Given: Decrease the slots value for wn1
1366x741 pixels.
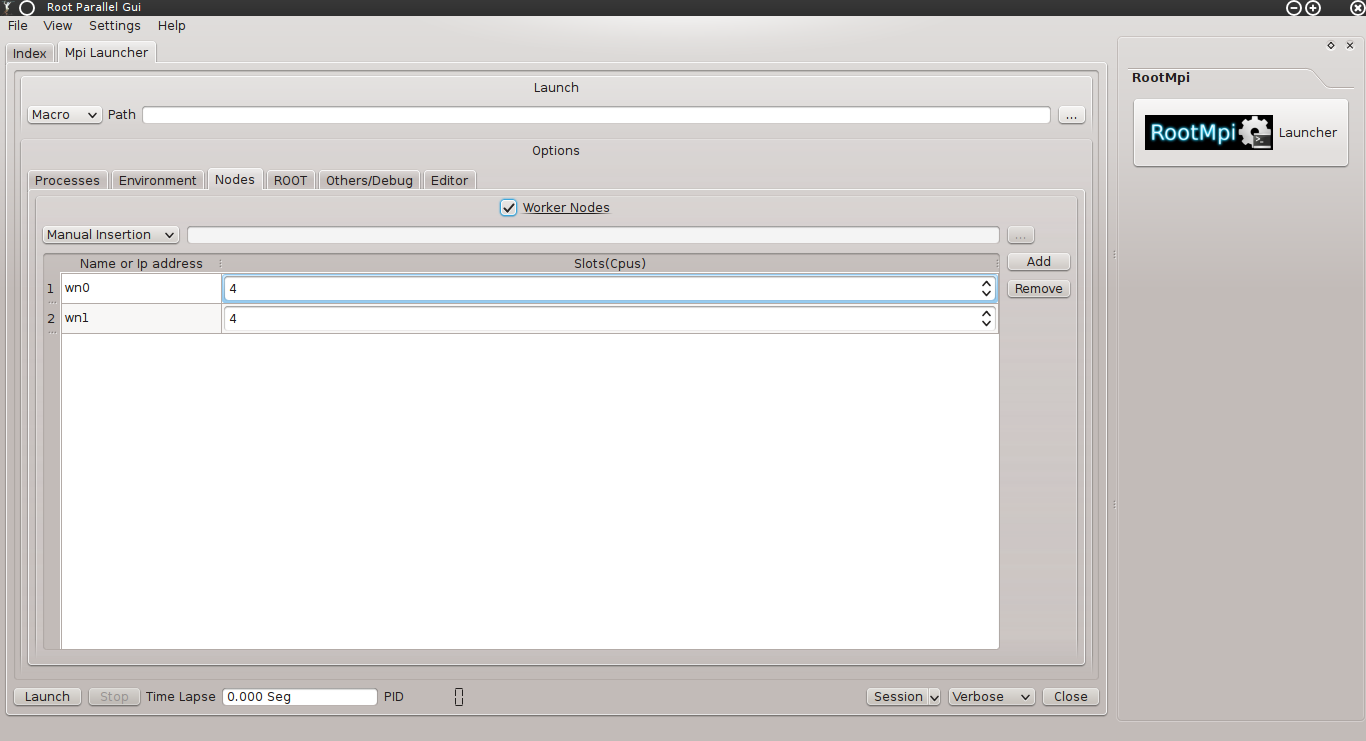Looking at the screenshot, I should click(x=986, y=324).
